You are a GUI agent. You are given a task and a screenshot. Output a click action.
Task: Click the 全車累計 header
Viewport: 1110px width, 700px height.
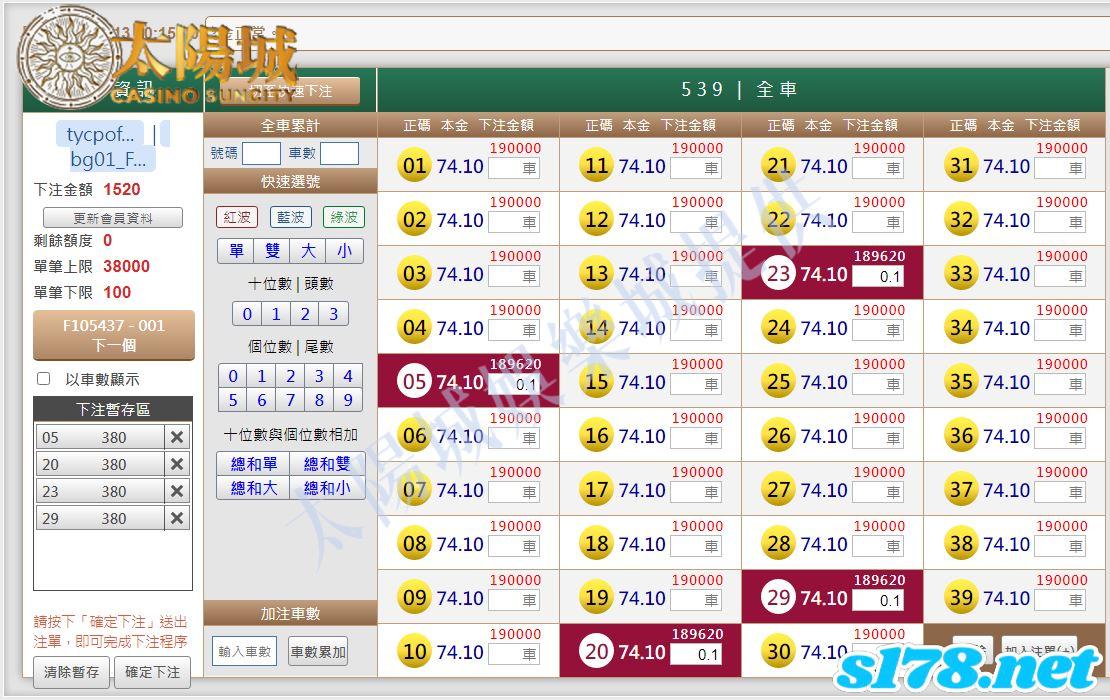[x=290, y=125]
